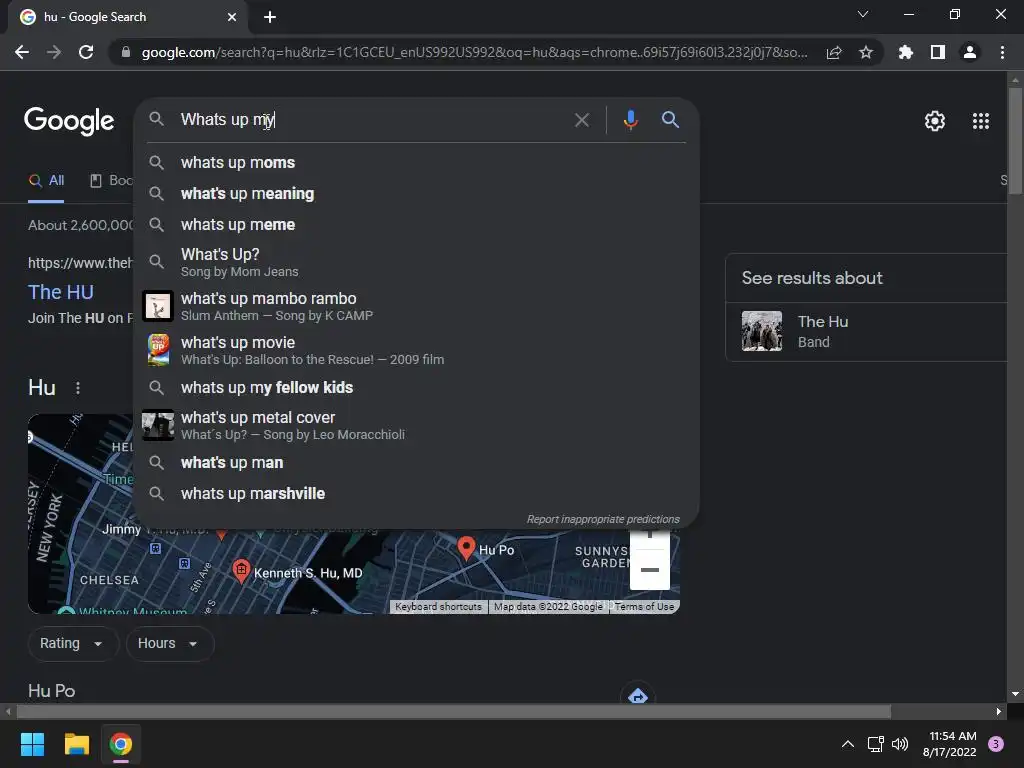Click into the search input field
The image size is (1024, 768).
click(x=372, y=120)
